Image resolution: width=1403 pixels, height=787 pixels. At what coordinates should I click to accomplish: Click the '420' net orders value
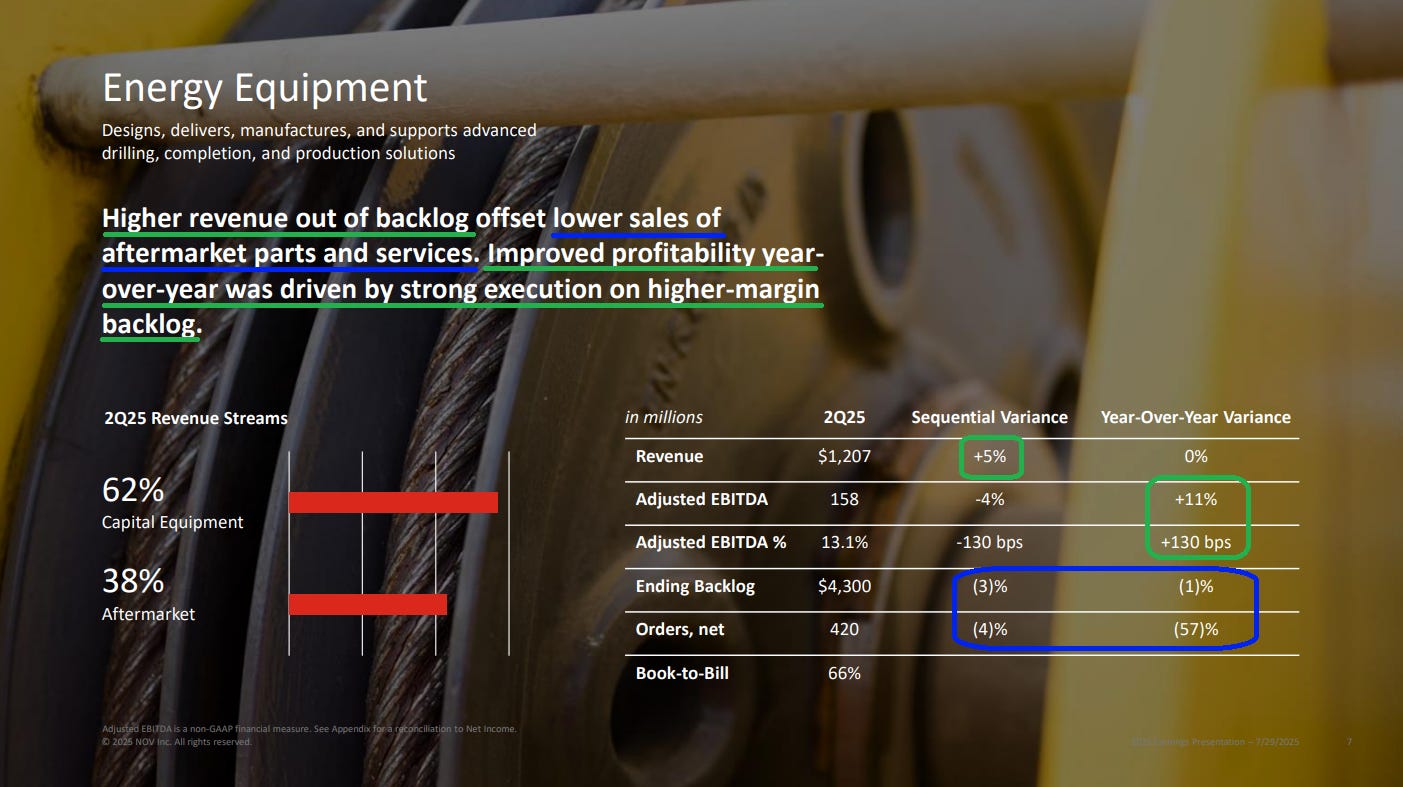[844, 629]
